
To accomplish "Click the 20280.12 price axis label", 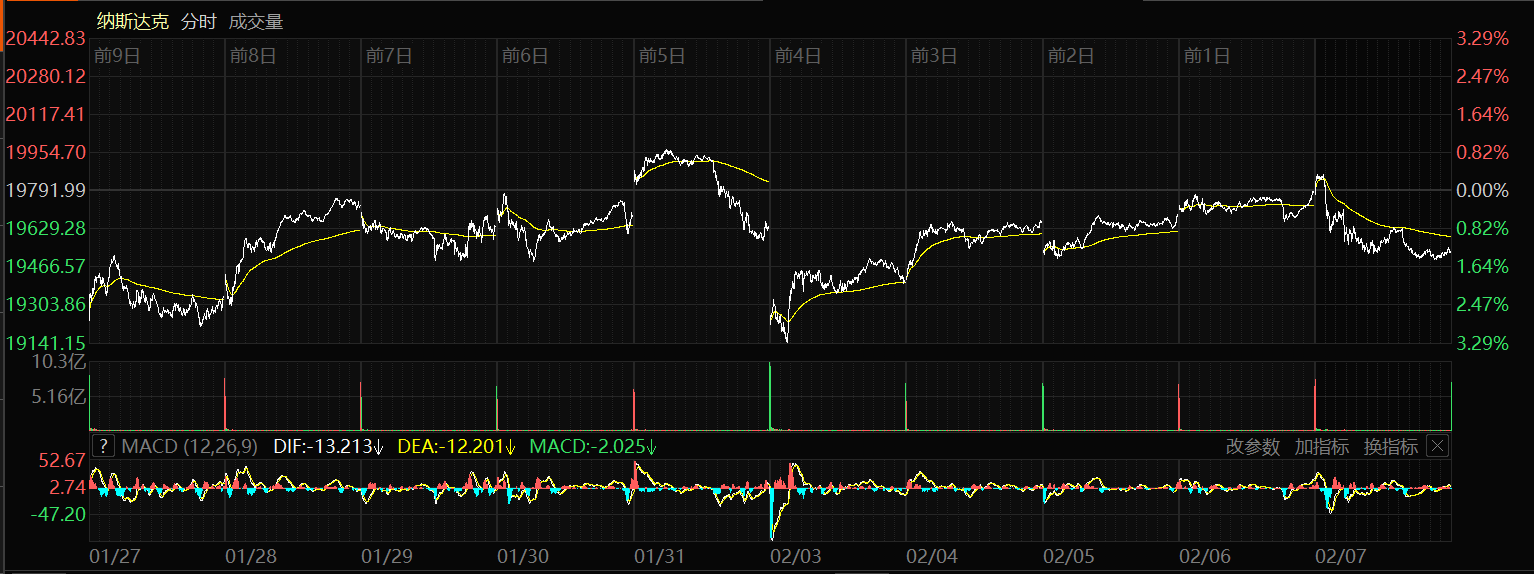I will [45, 76].
